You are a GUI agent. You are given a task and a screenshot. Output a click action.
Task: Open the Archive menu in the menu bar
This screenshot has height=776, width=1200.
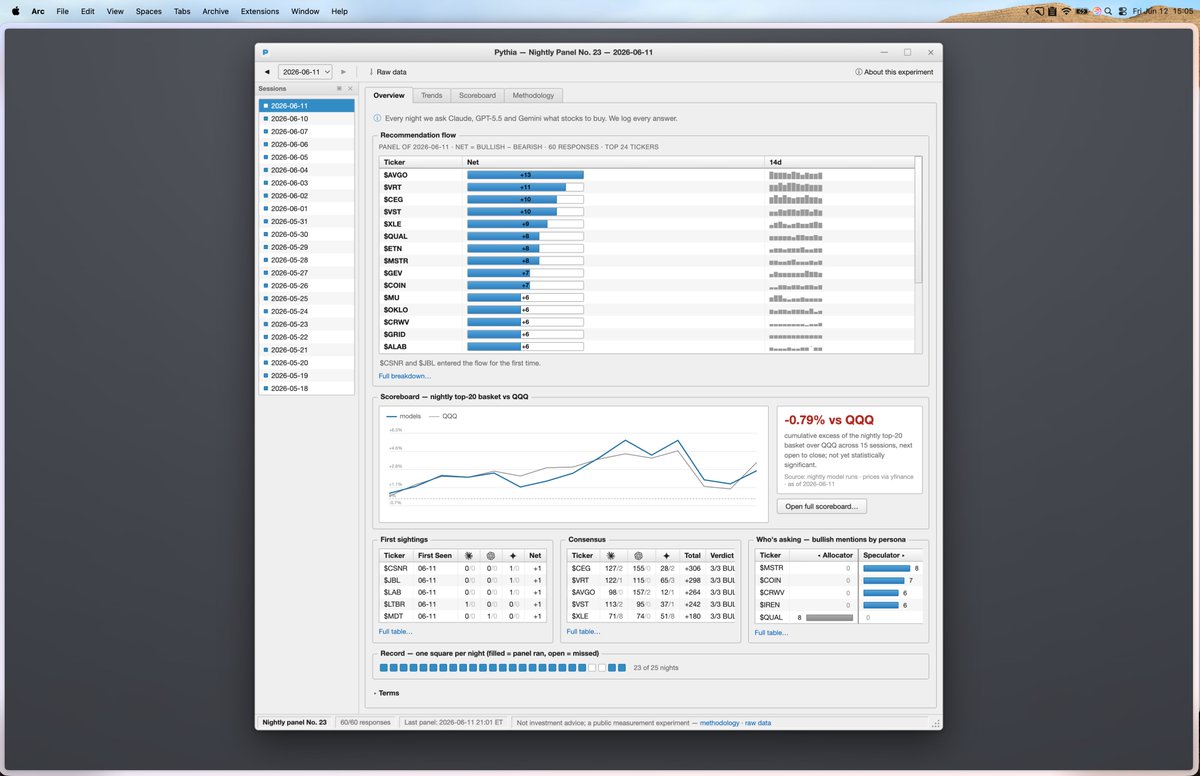click(x=215, y=11)
